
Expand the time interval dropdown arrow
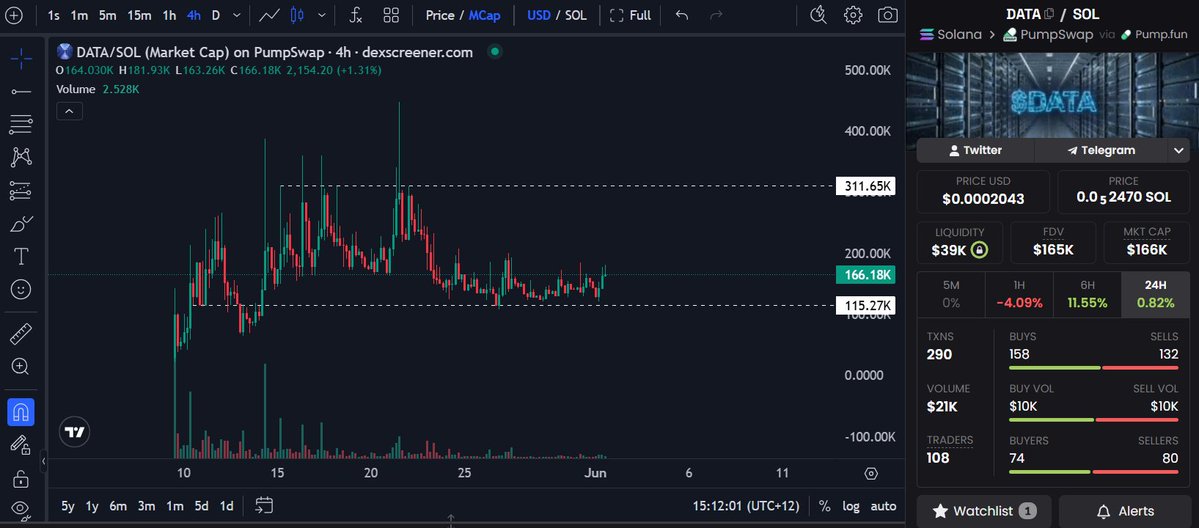point(237,15)
